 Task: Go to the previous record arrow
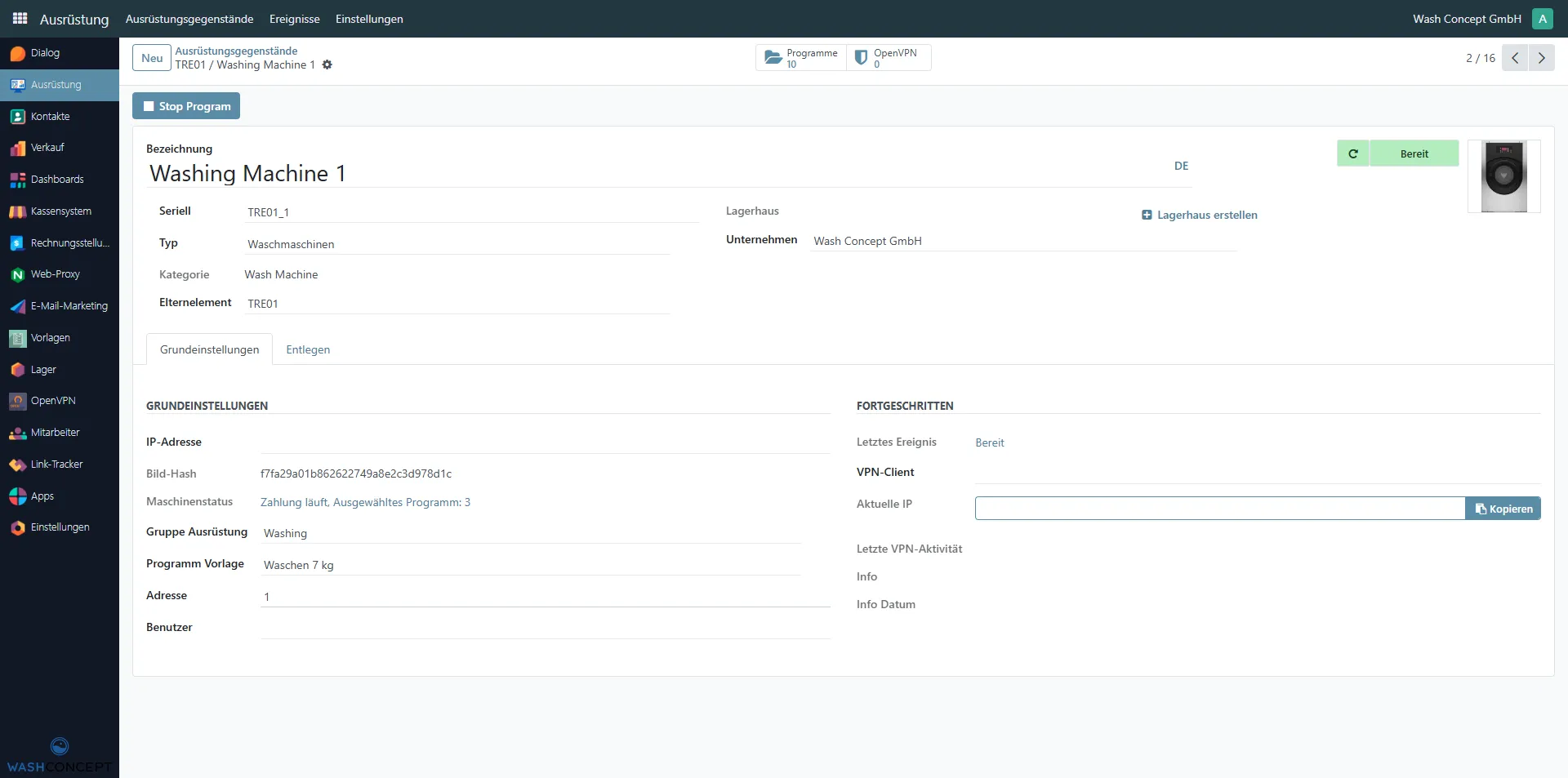(1515, 58)
